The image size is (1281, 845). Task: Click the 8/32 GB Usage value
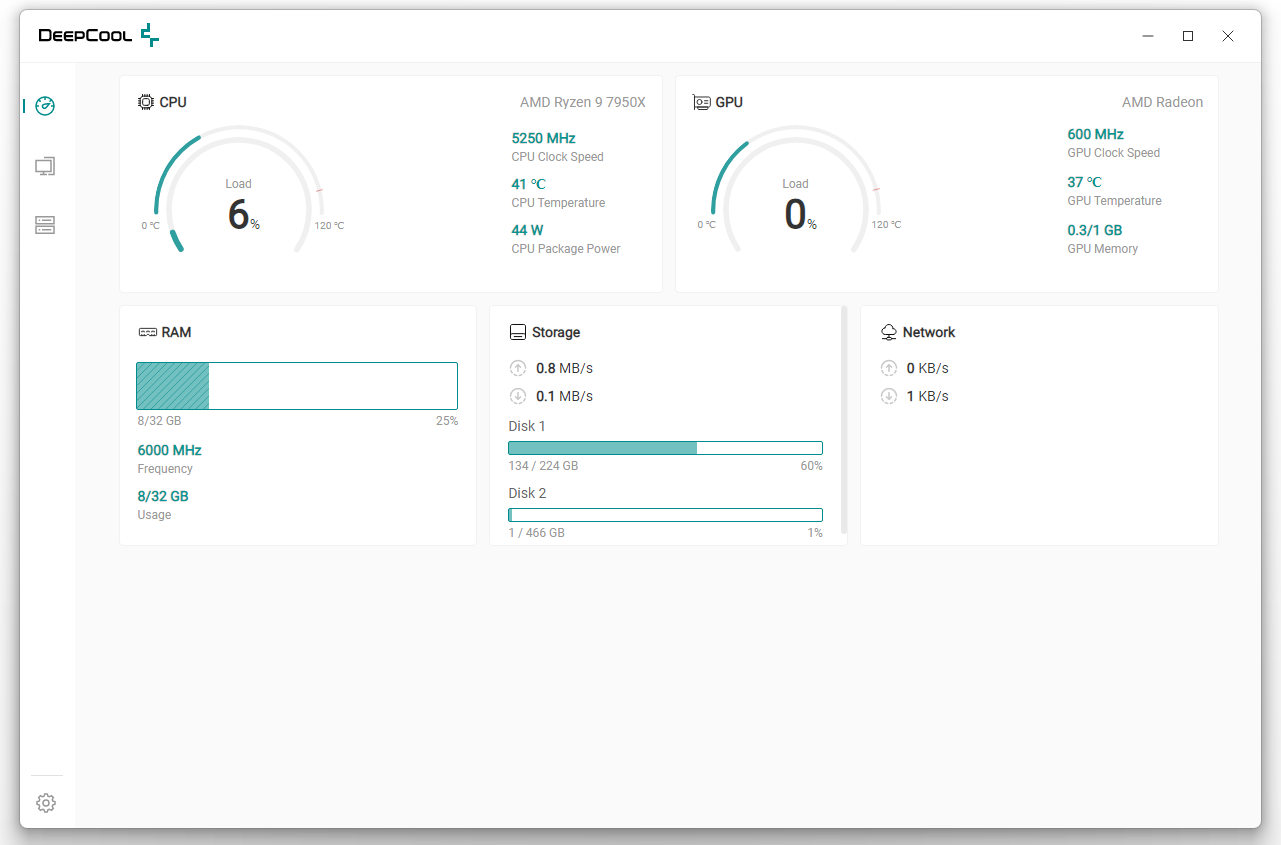point(163,496)
